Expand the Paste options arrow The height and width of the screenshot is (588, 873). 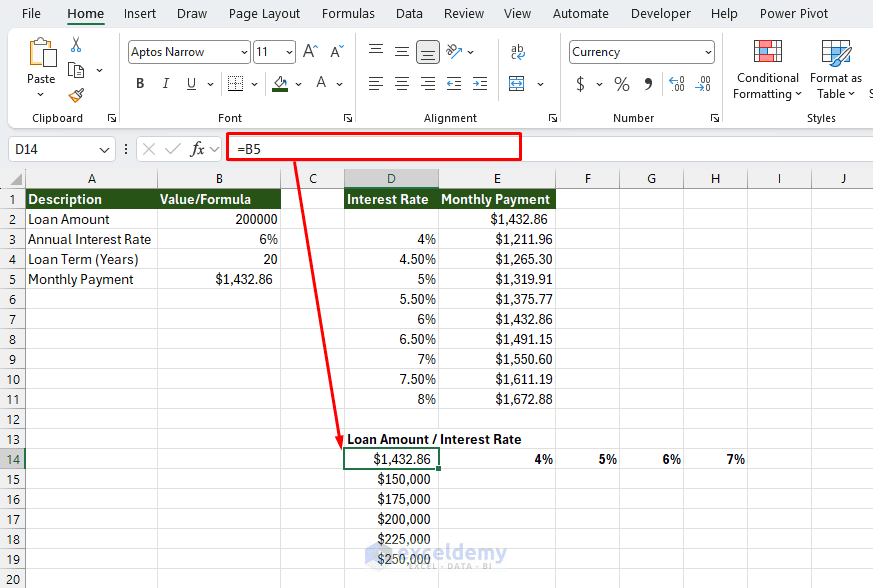coord(41,95)
